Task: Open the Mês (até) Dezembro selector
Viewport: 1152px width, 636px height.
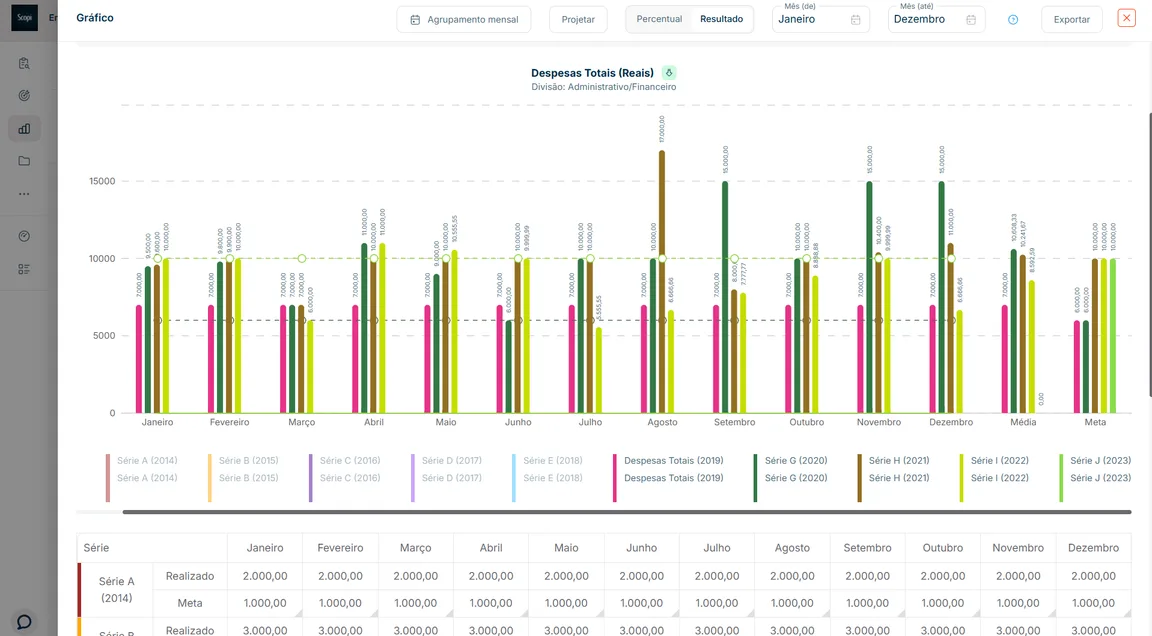Action: point(936,19)
